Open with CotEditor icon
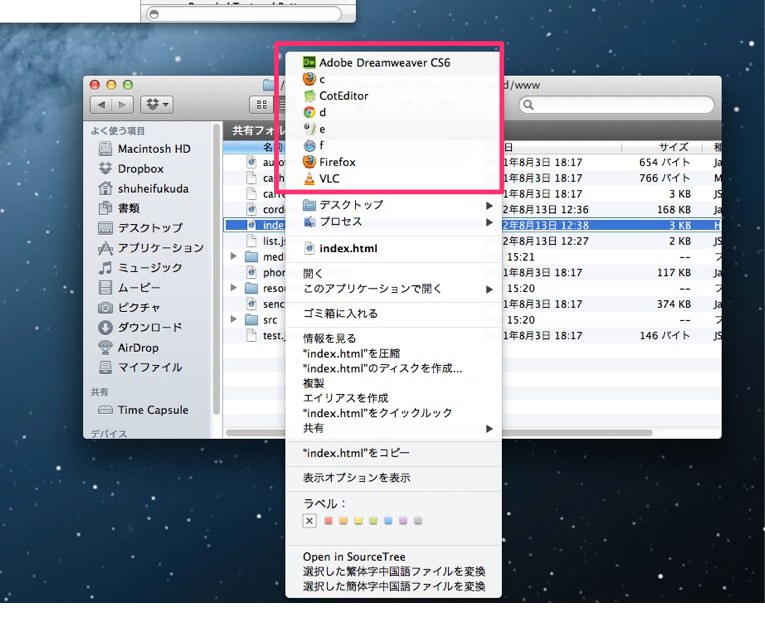Viewport: 765px width, 617px height. pos(309,96)
